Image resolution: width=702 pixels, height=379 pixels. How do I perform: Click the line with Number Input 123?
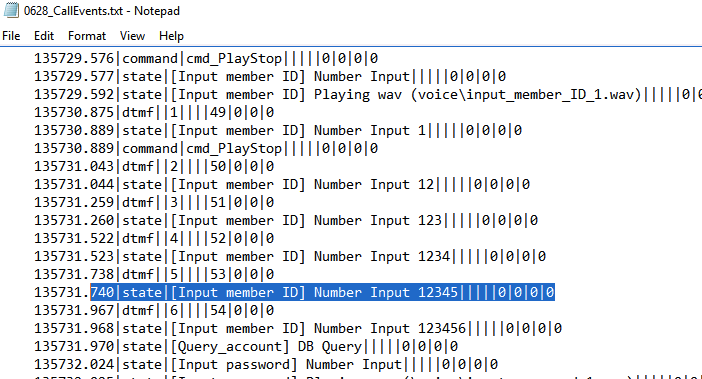pyautogui.click(x=286, y=220)
